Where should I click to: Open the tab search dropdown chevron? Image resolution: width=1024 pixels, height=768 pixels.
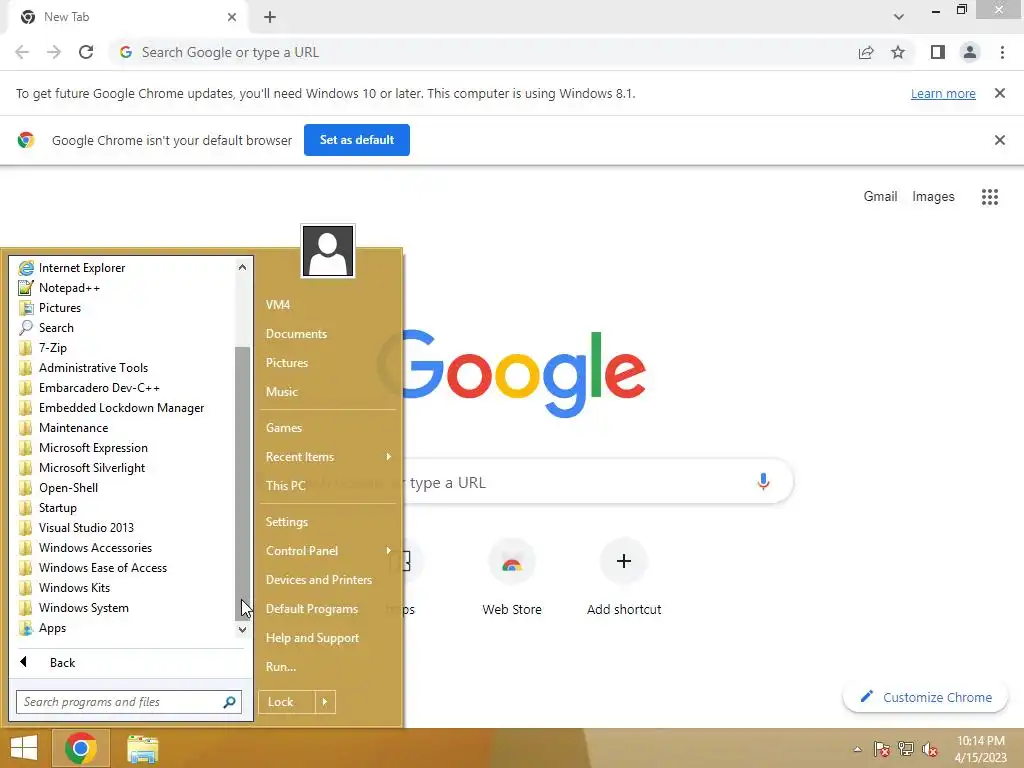899,17
